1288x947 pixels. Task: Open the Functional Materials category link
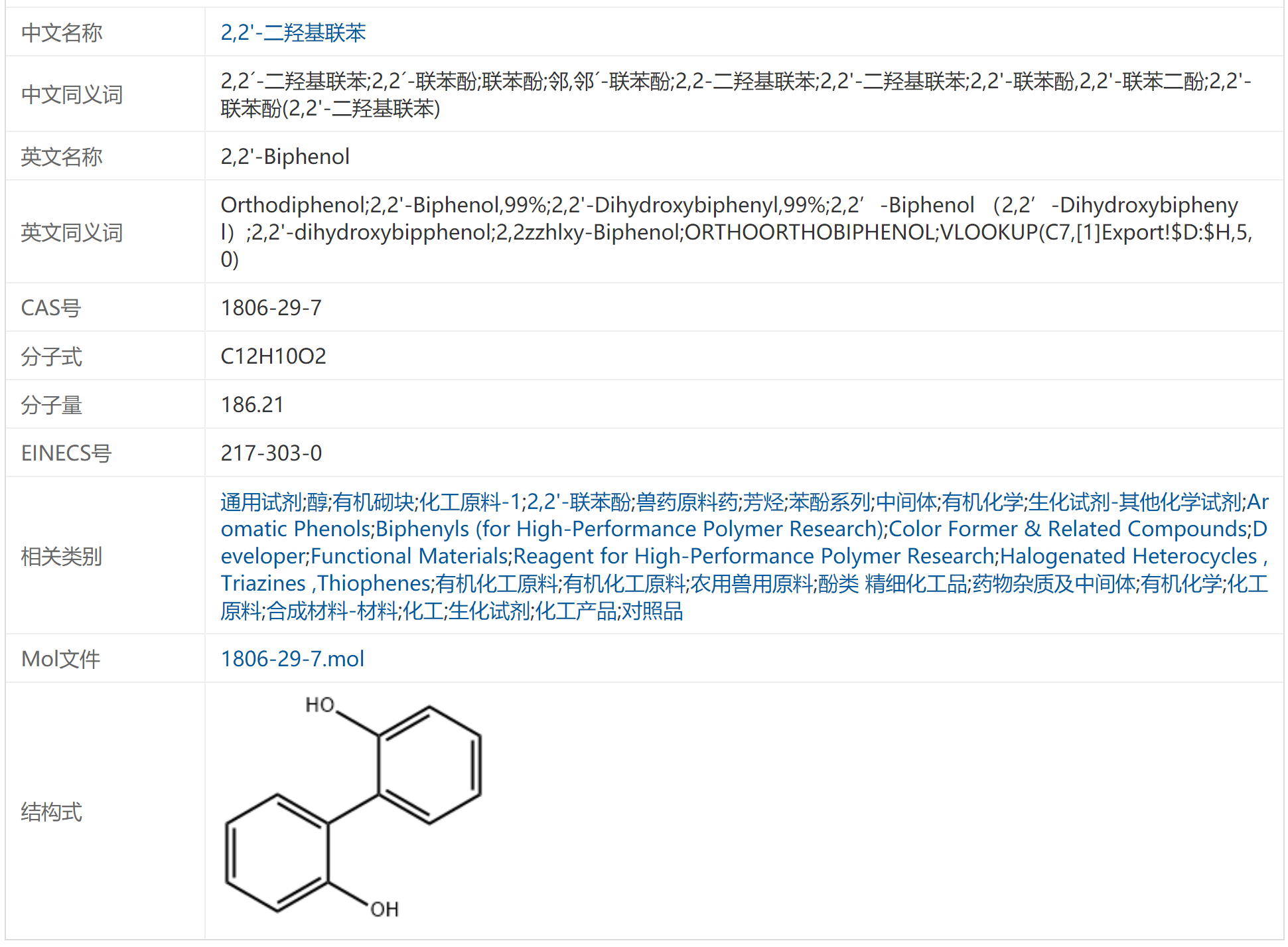409,557
